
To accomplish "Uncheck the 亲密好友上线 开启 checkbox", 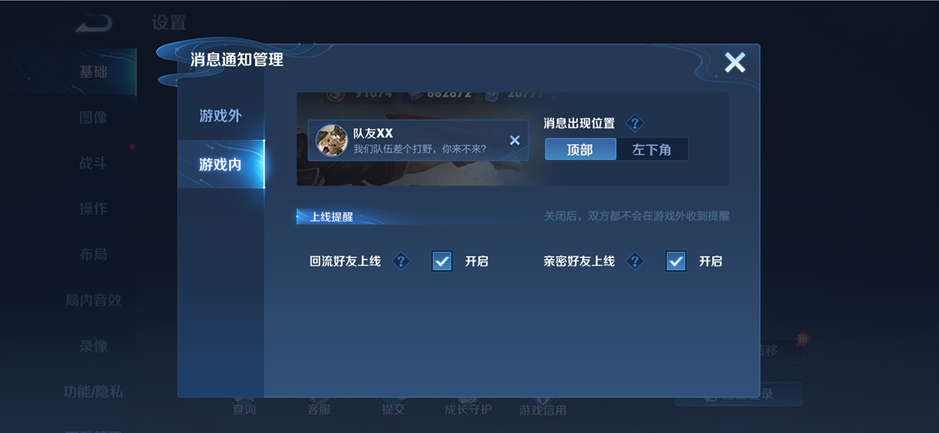I will (676, 261).
